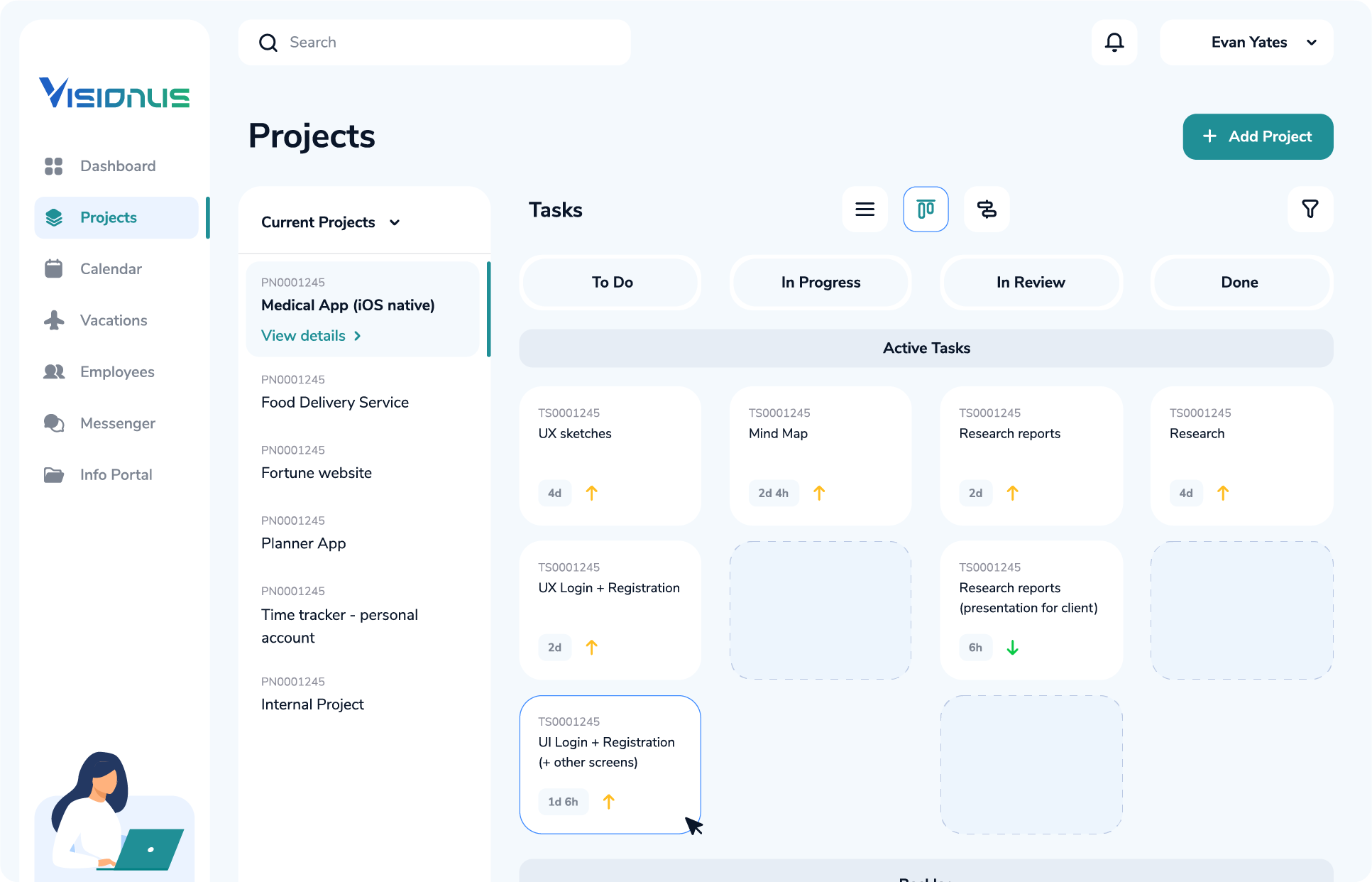
Task: Click the notification bell
Action: coord(1114,42)
